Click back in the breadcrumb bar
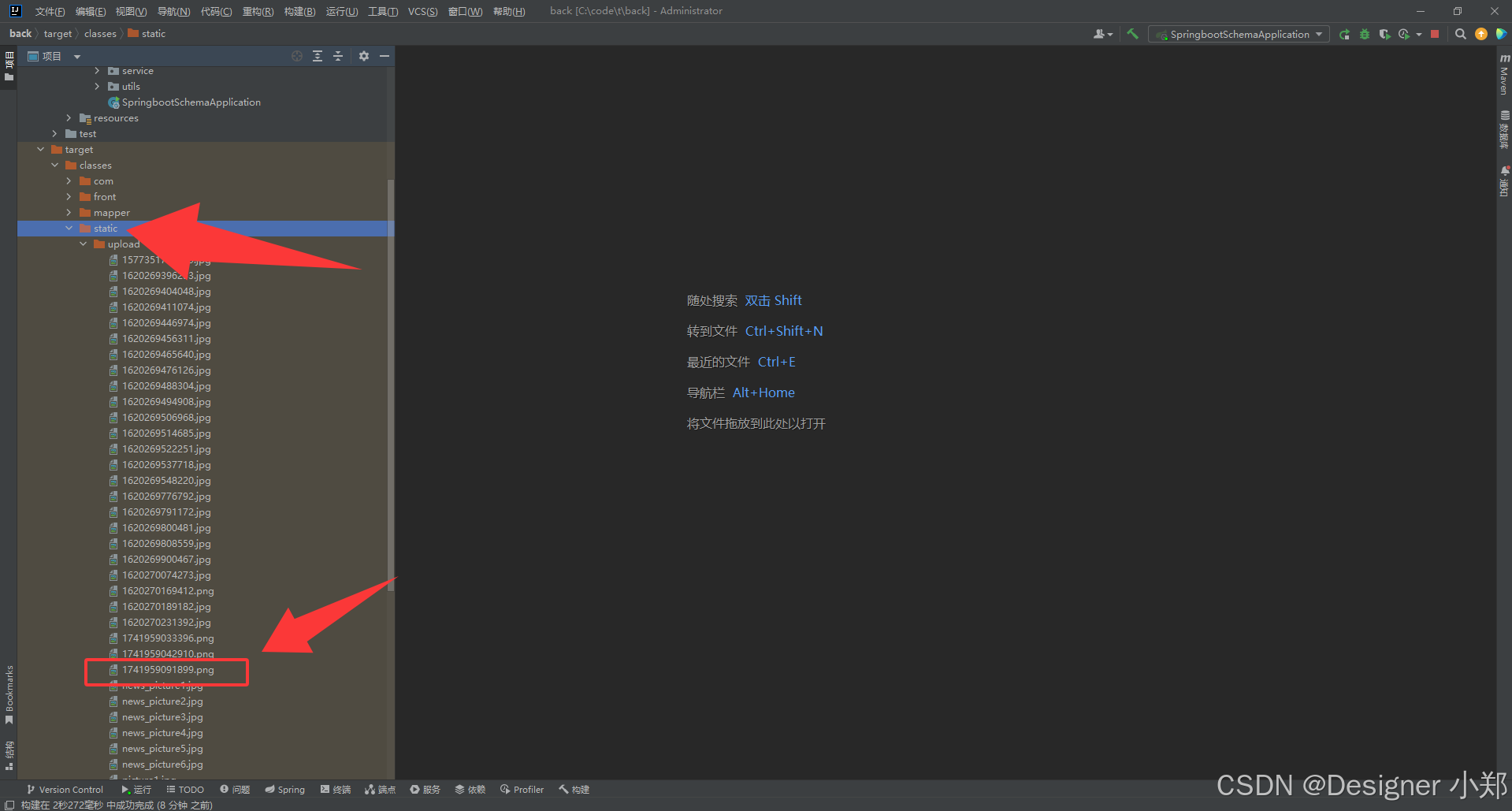Screen dimensions: 1512x811 coord(20,34)
